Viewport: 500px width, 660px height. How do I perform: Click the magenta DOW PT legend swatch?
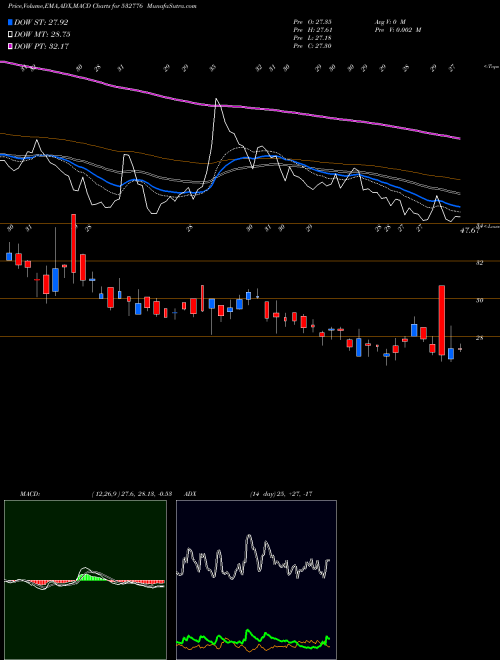pos(10,46)
